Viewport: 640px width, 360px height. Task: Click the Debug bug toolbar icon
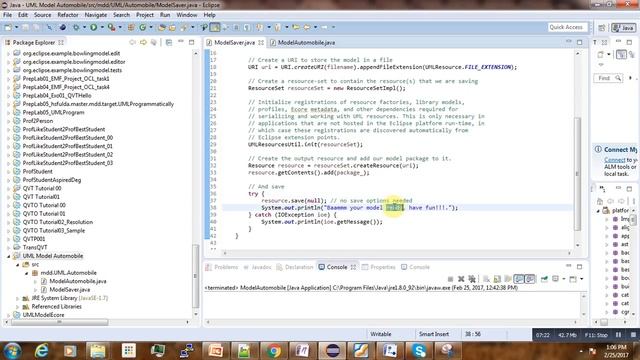coord(76,27)
